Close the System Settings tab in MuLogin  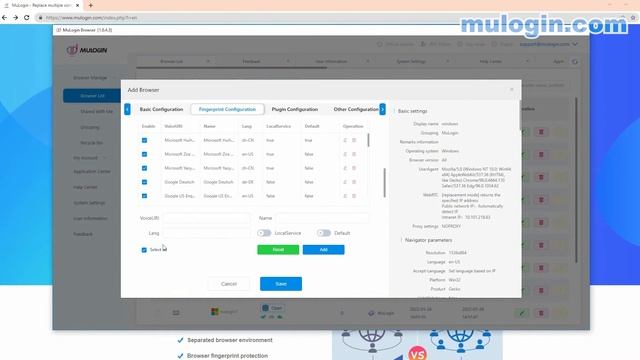coord(447,62)
